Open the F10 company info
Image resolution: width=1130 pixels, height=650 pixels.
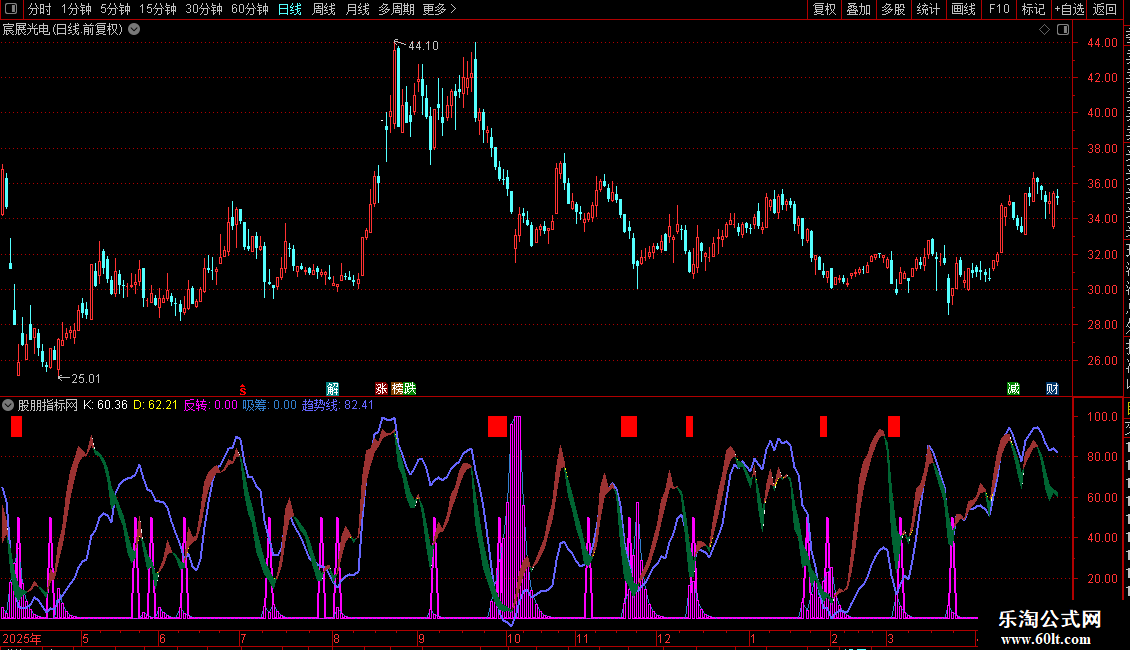click(x=999, y=9)
